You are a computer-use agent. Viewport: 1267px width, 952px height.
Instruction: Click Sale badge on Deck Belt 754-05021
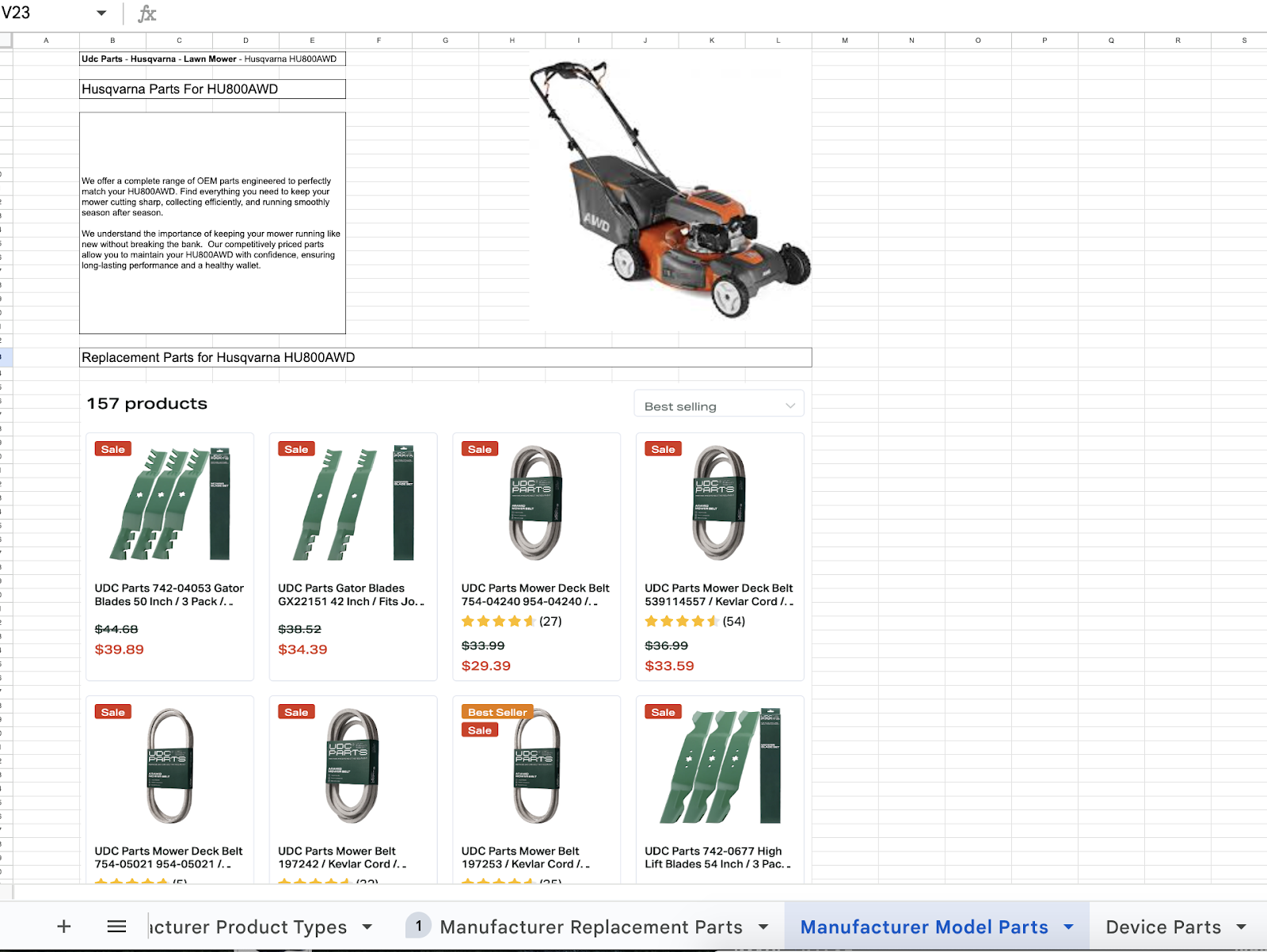pyautogui.click(x=113, y=712)
